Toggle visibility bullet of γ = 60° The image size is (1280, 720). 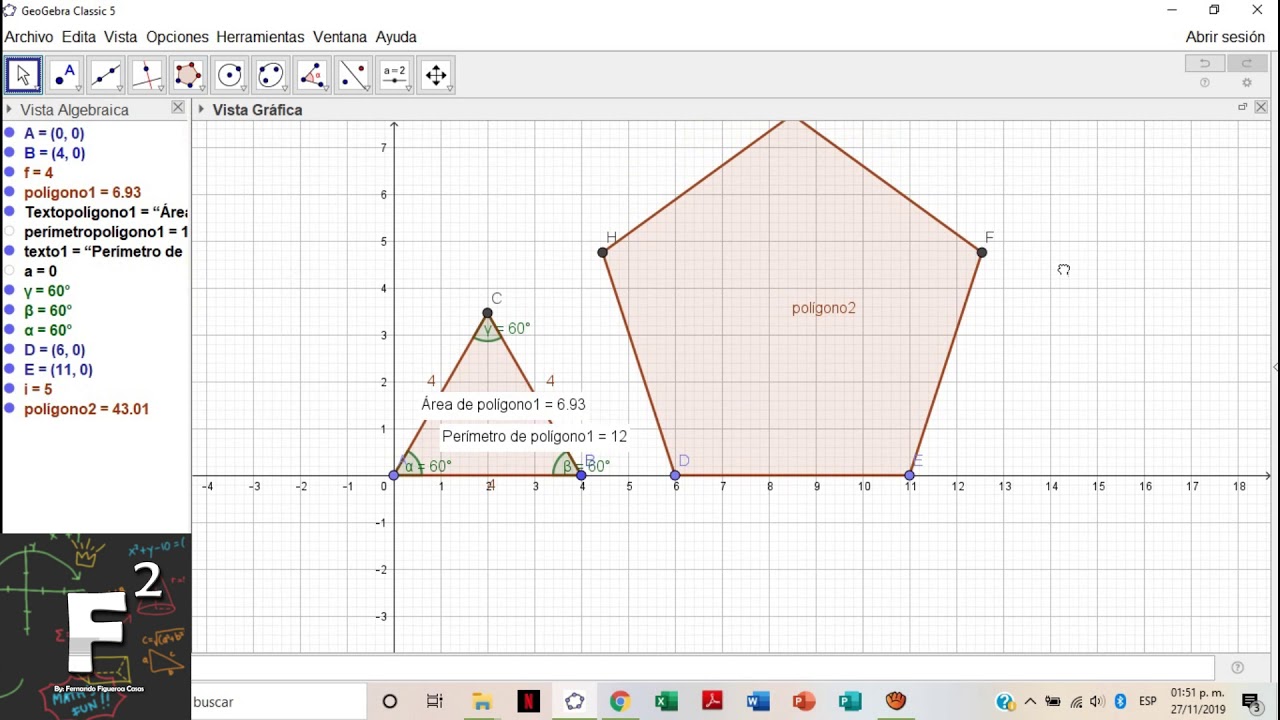click(x=10, y=291)
